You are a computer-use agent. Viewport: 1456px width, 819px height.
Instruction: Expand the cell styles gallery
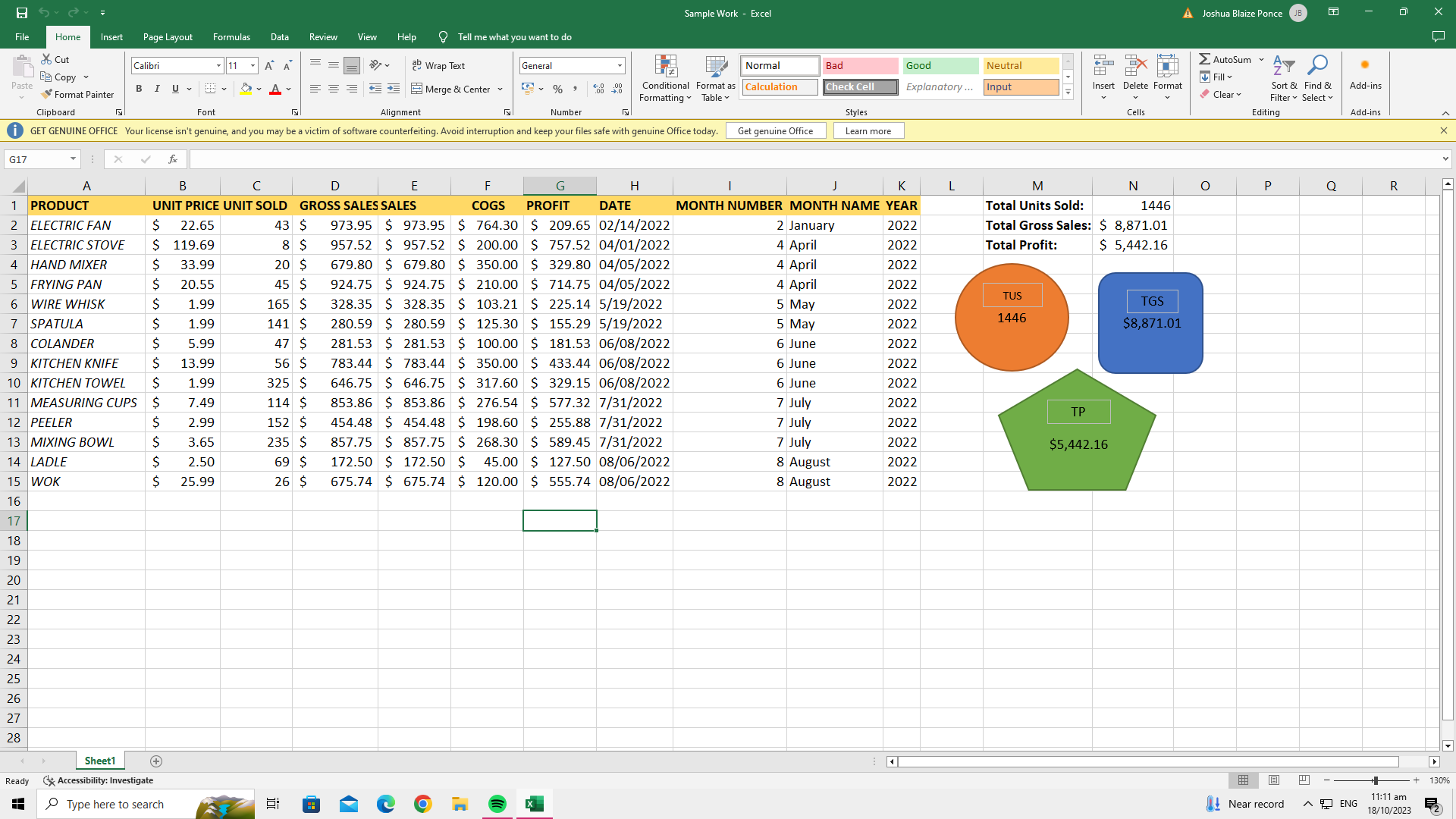(x=1068, y=93)
